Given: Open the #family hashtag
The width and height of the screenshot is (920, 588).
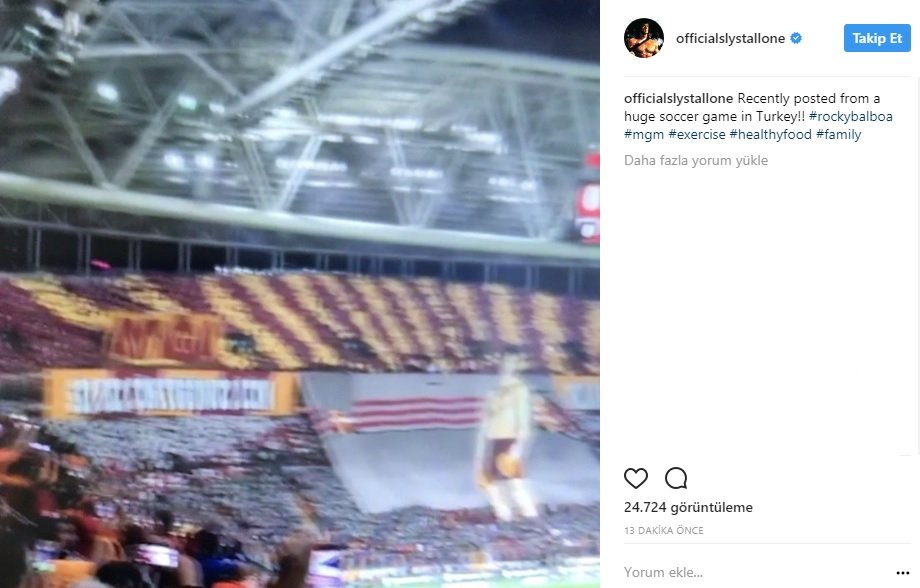Looking at the screenshot, I should (x=838, y=134).
